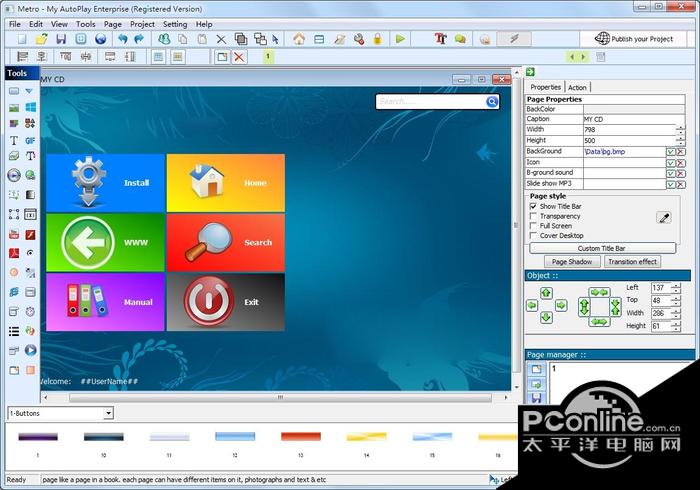Save project with the floppy disk icon
Image resolution: width=700 pixels, height=490 pixels.
(x=61, y=39)
